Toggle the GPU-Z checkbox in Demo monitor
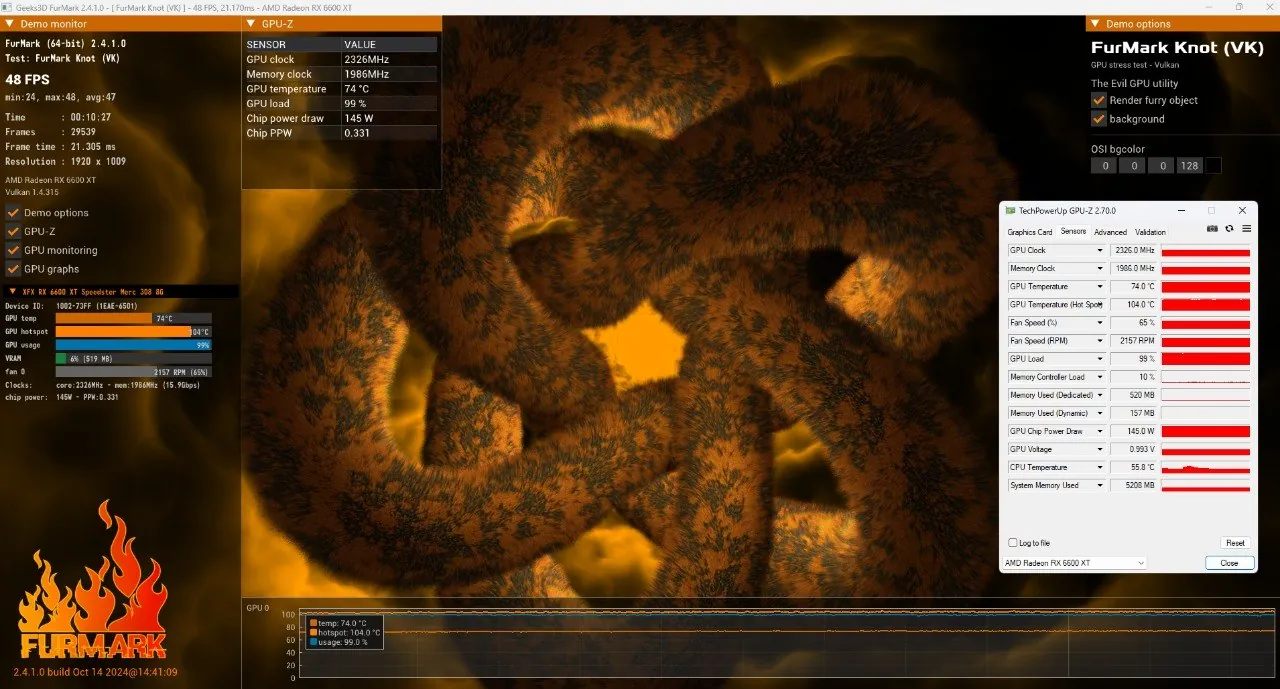 coord(13,231)
